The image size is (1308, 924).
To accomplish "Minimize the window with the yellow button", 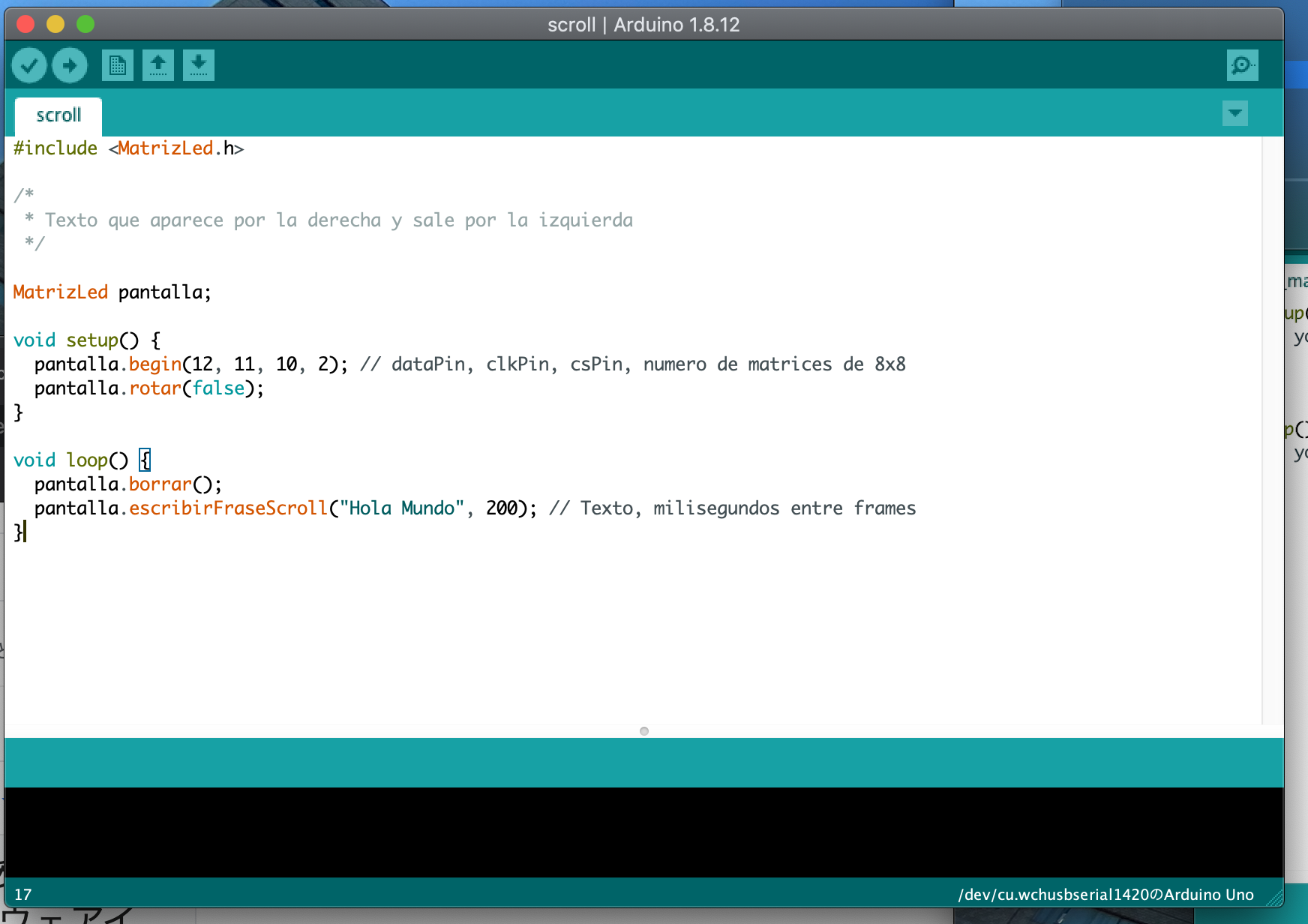I will pos(55,24).
